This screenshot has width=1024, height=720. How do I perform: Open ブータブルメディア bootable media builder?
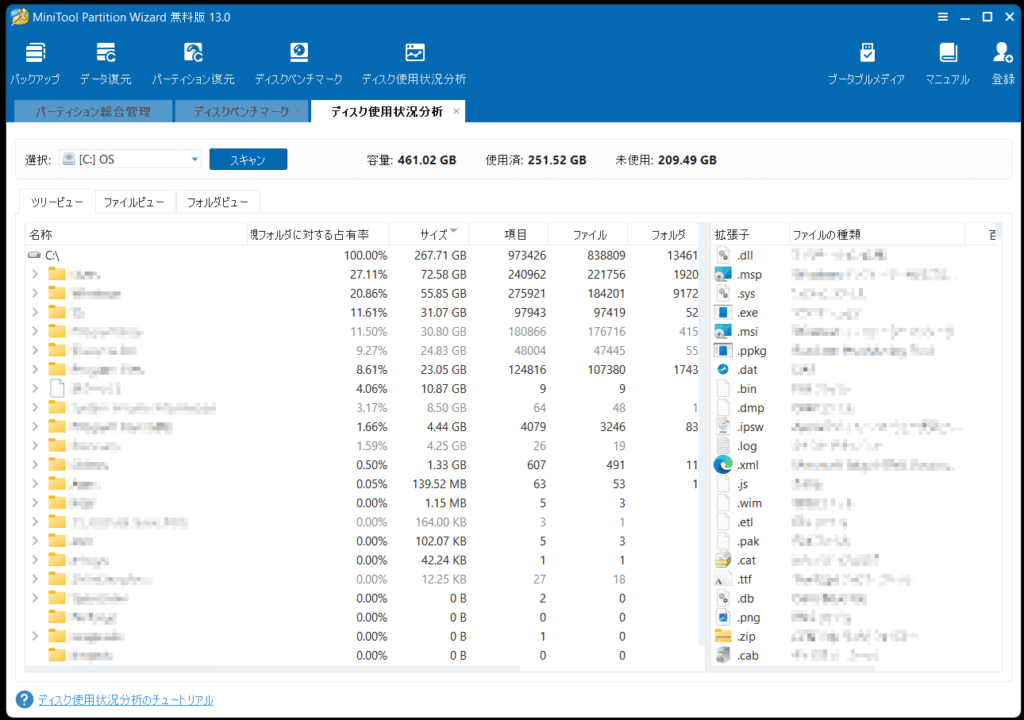(866, 62)
